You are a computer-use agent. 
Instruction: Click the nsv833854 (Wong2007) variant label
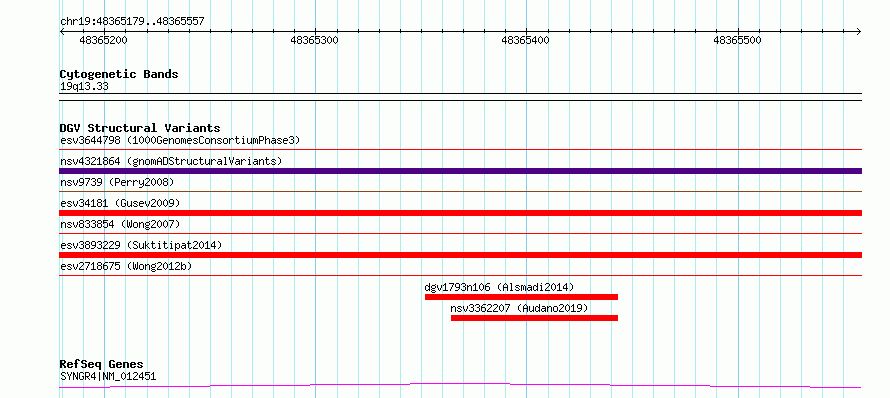tap(120, 224)
